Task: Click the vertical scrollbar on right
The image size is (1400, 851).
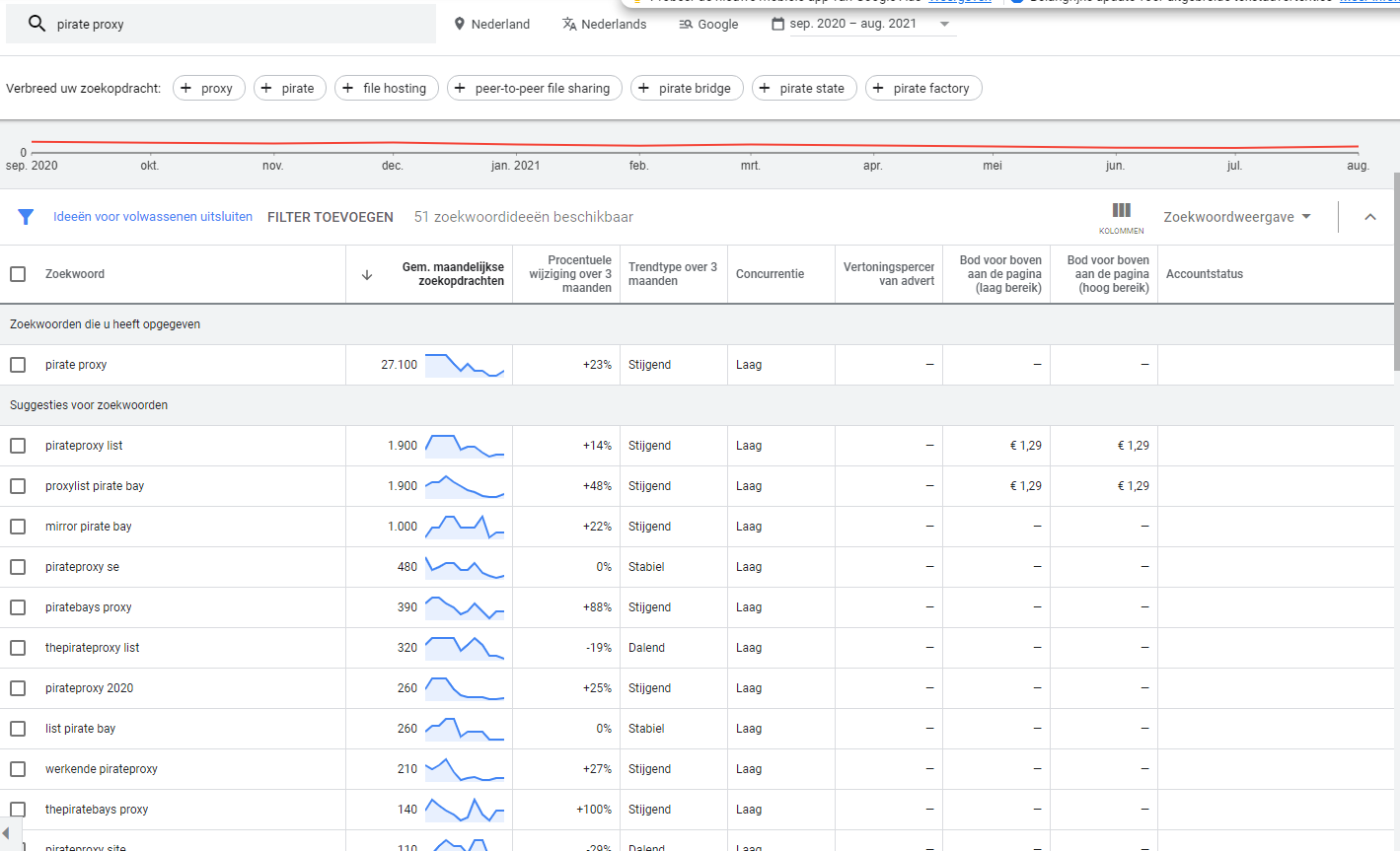Action: [x=1396, y=271]
